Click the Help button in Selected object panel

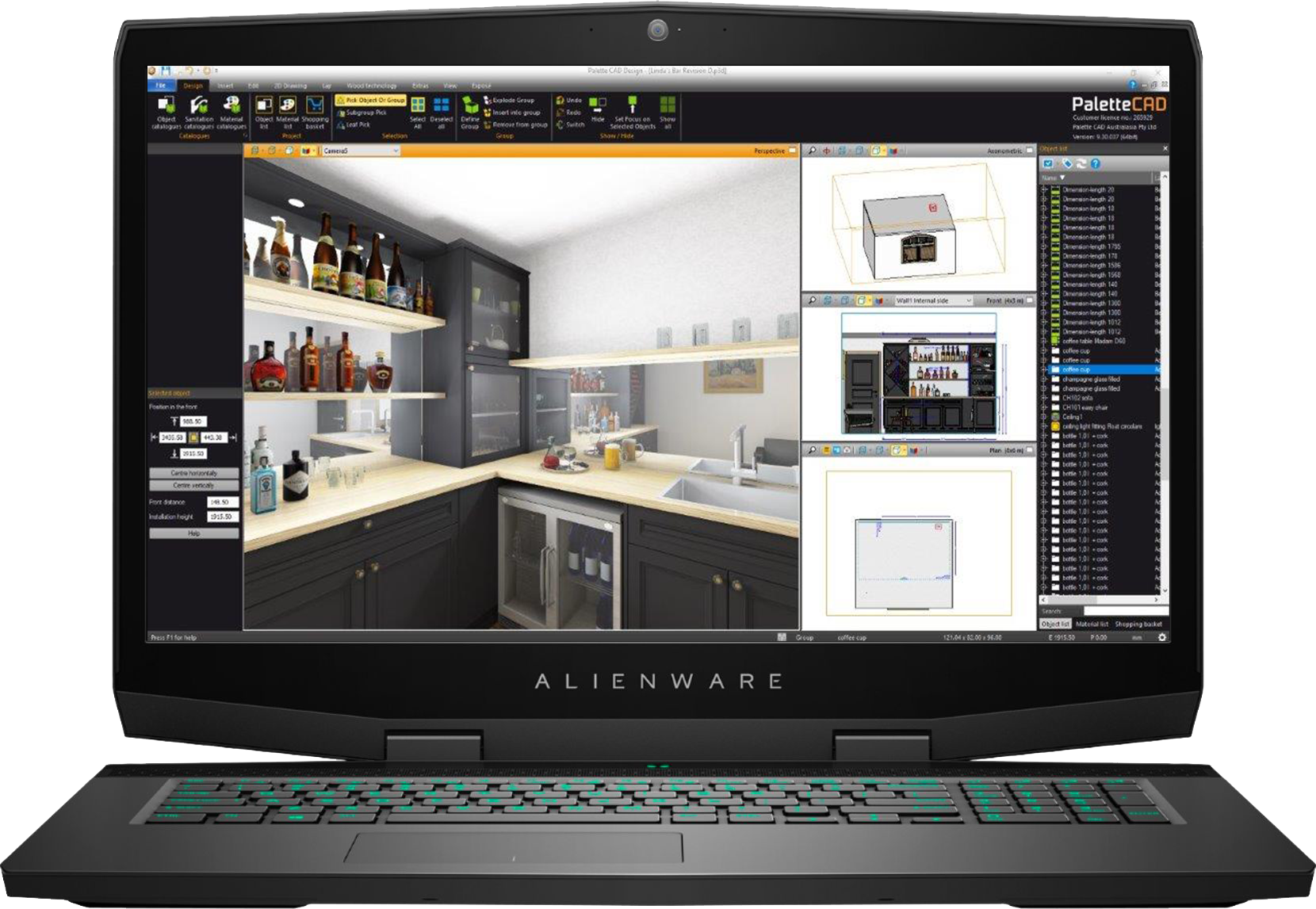193,533
